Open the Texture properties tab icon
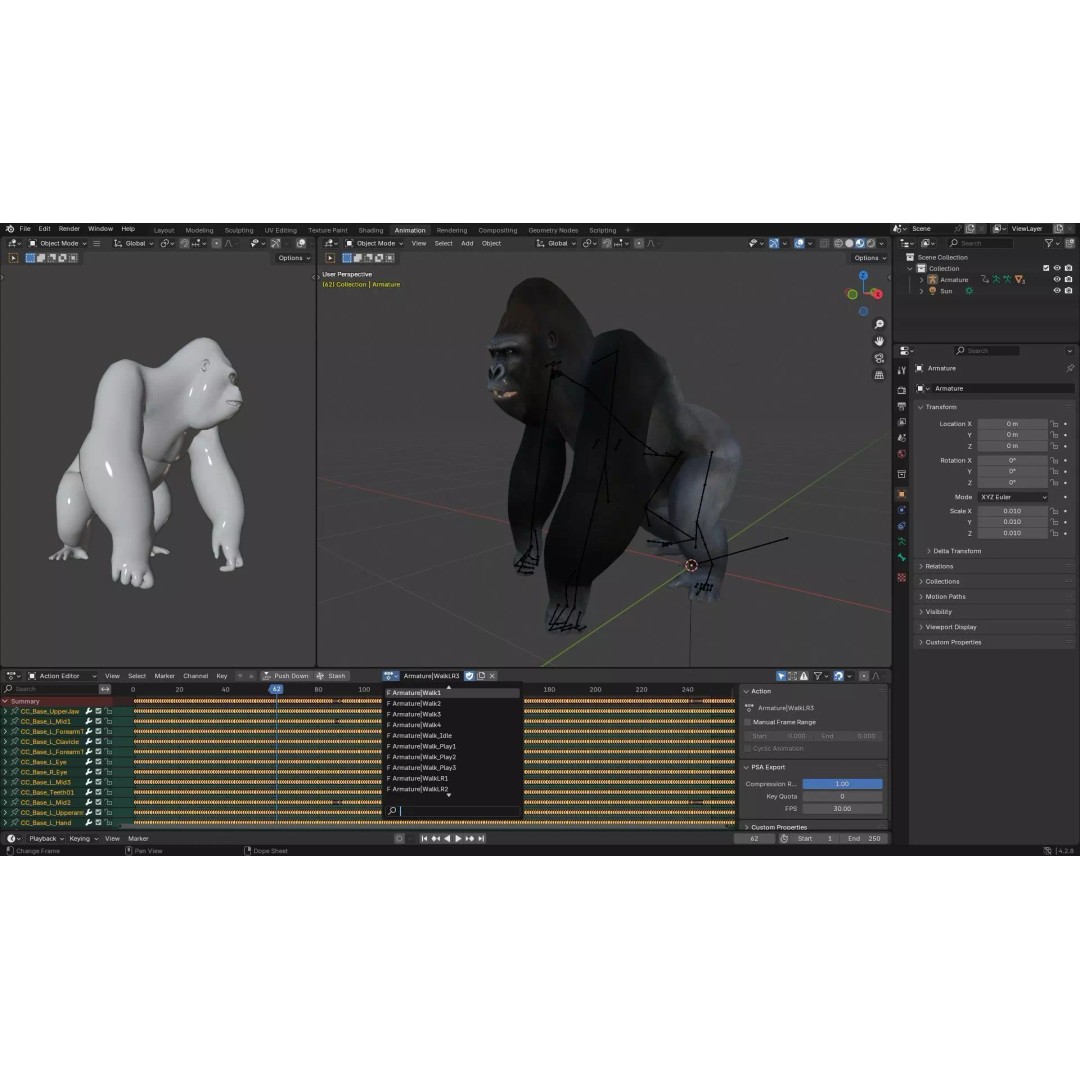Image resolution: width=1080 pixels, height=1080 pixels. point(902,577)
